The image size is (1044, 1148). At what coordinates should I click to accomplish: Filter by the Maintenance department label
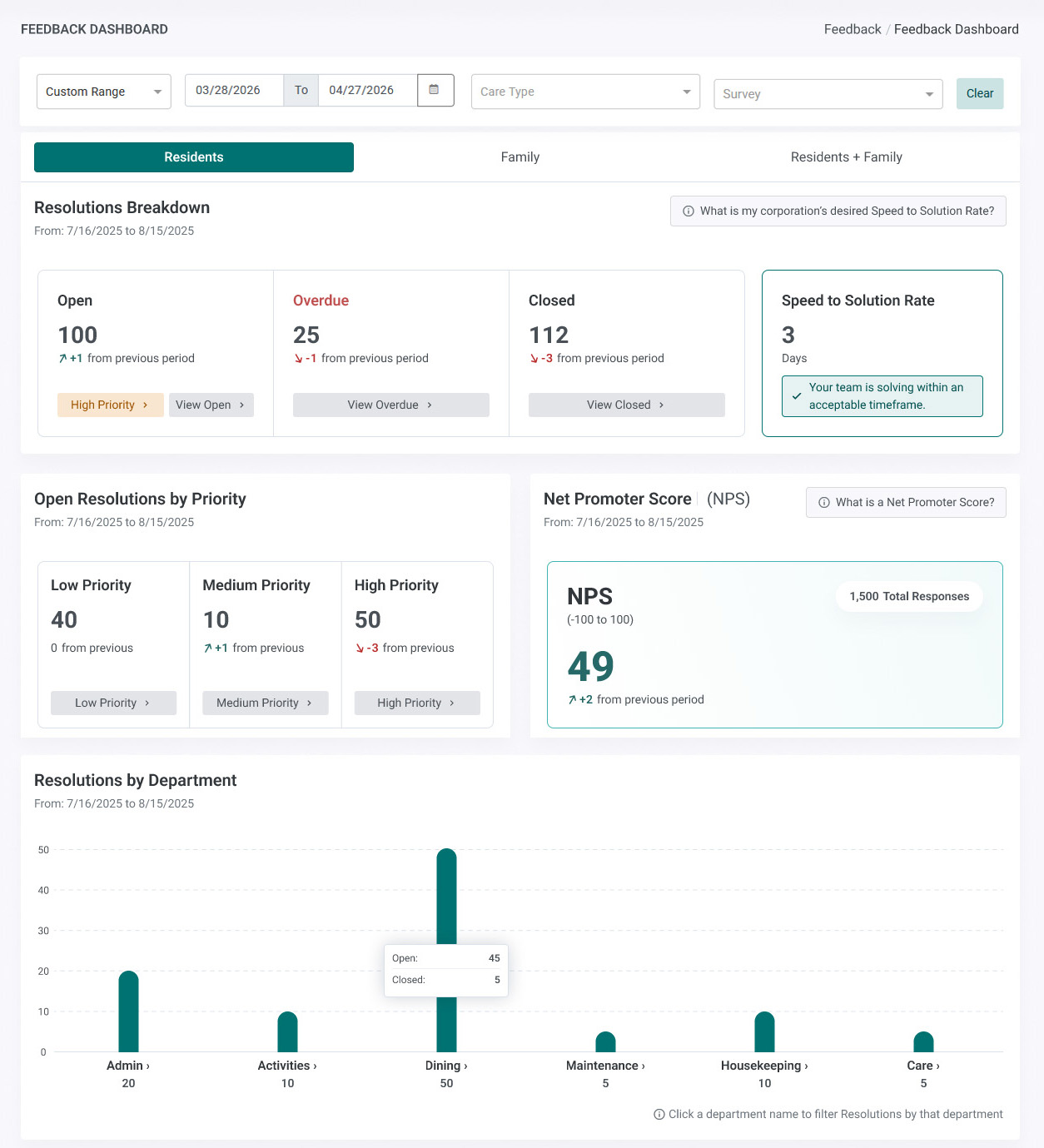(605, 1066)
